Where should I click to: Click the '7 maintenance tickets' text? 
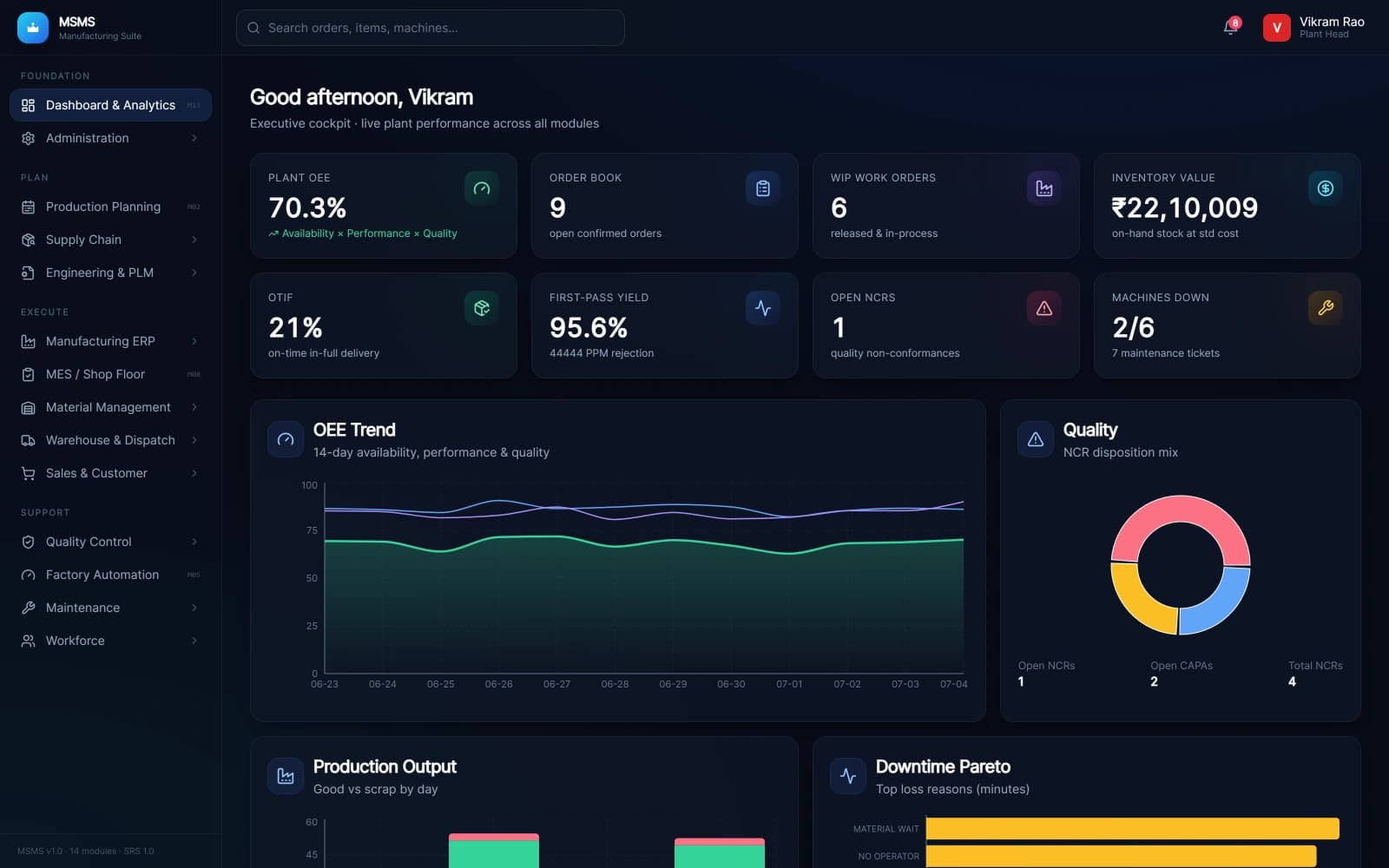[x=1166, y=353]
